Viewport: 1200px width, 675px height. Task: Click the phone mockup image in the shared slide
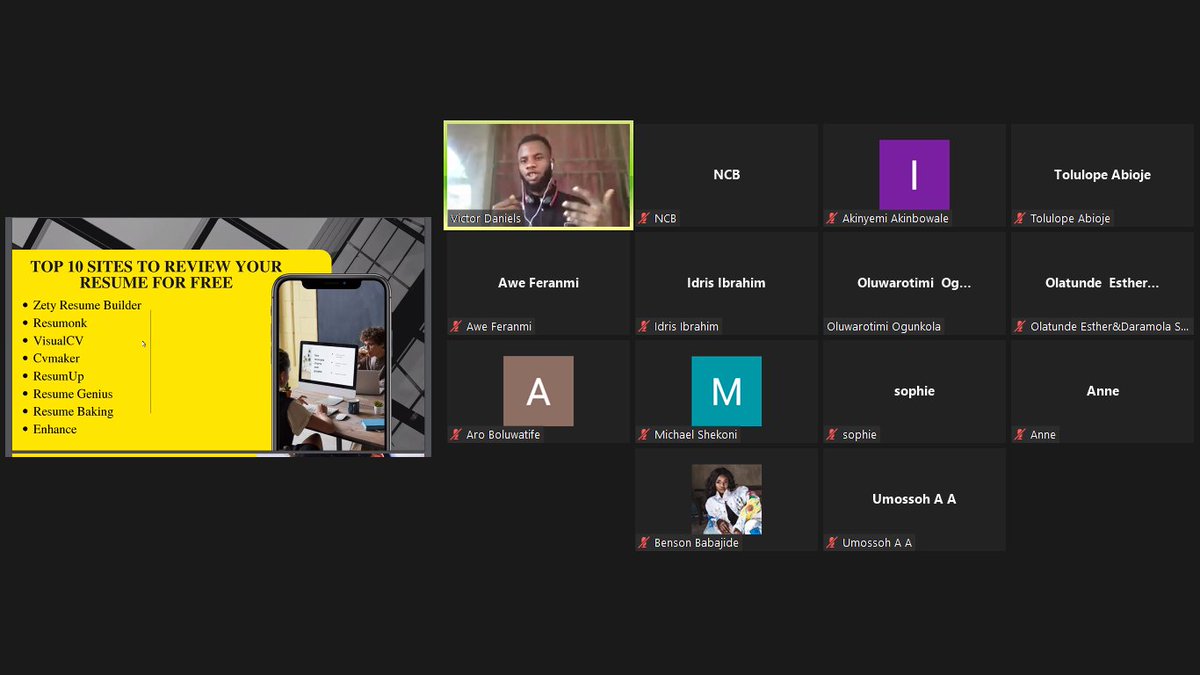point(331,364)
